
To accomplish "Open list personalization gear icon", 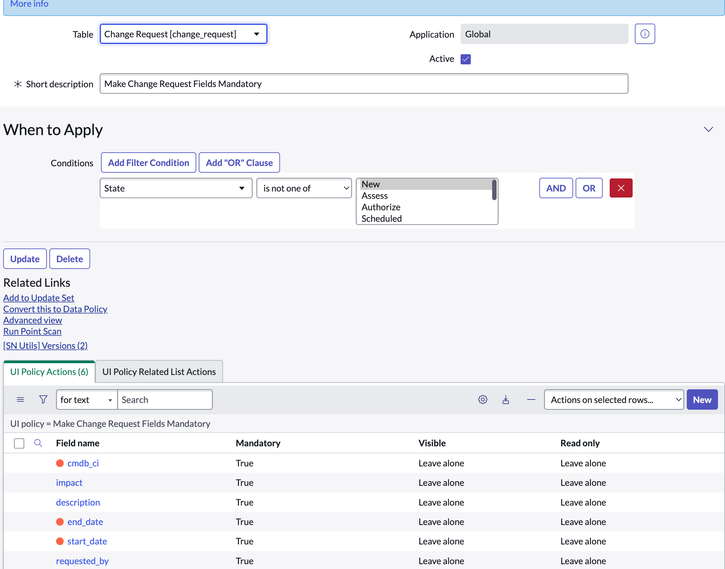I will (482, 399).
